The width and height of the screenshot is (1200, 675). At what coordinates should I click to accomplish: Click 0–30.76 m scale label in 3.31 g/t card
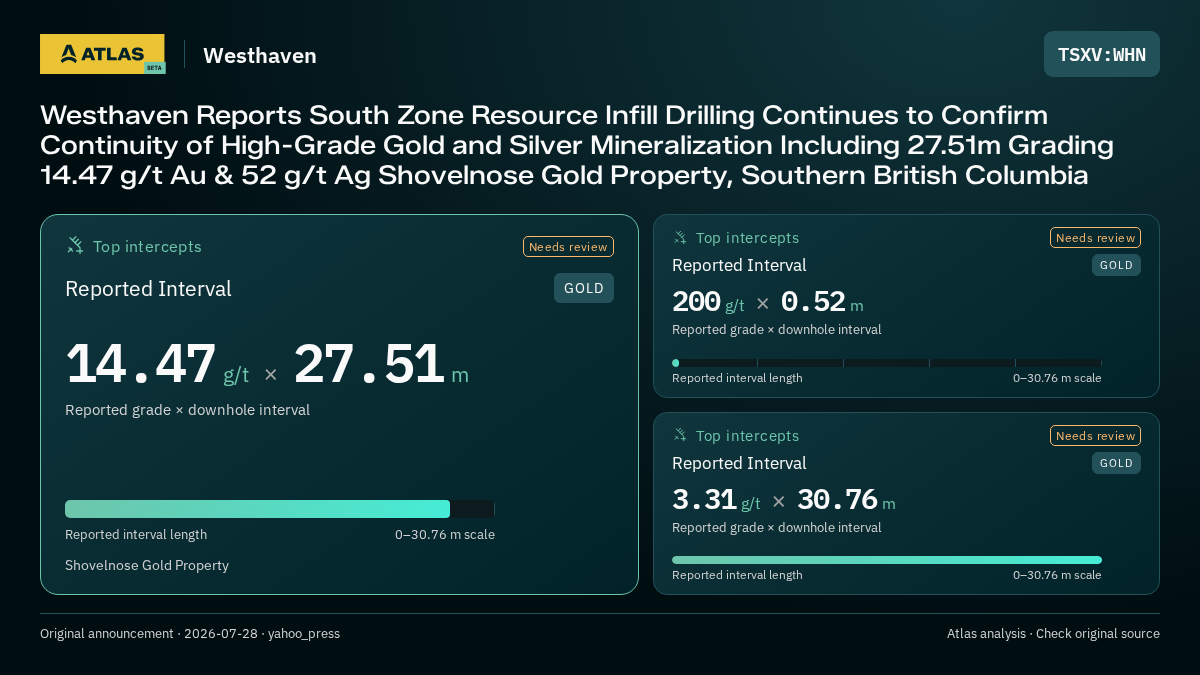tap(1057, 575)
